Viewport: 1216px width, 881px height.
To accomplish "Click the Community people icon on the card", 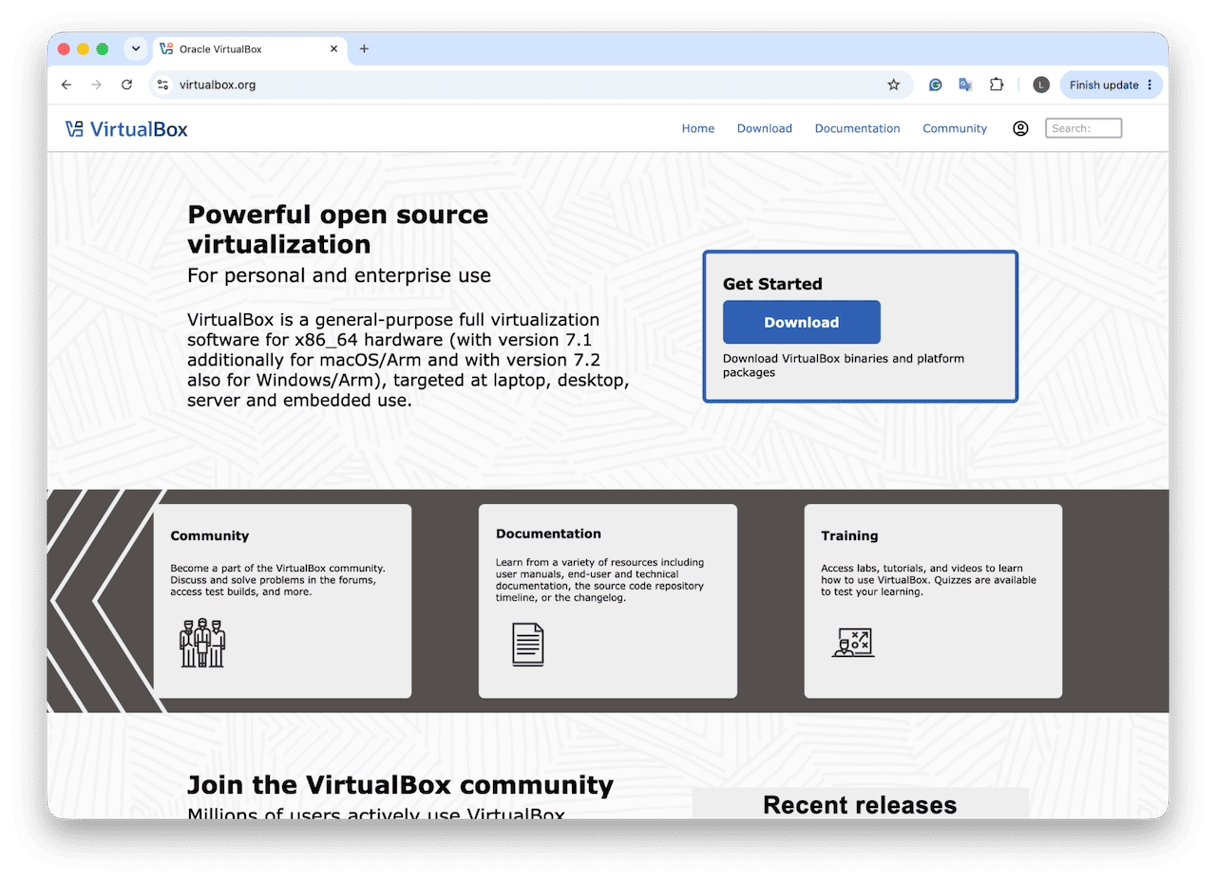I will (202, 643).
